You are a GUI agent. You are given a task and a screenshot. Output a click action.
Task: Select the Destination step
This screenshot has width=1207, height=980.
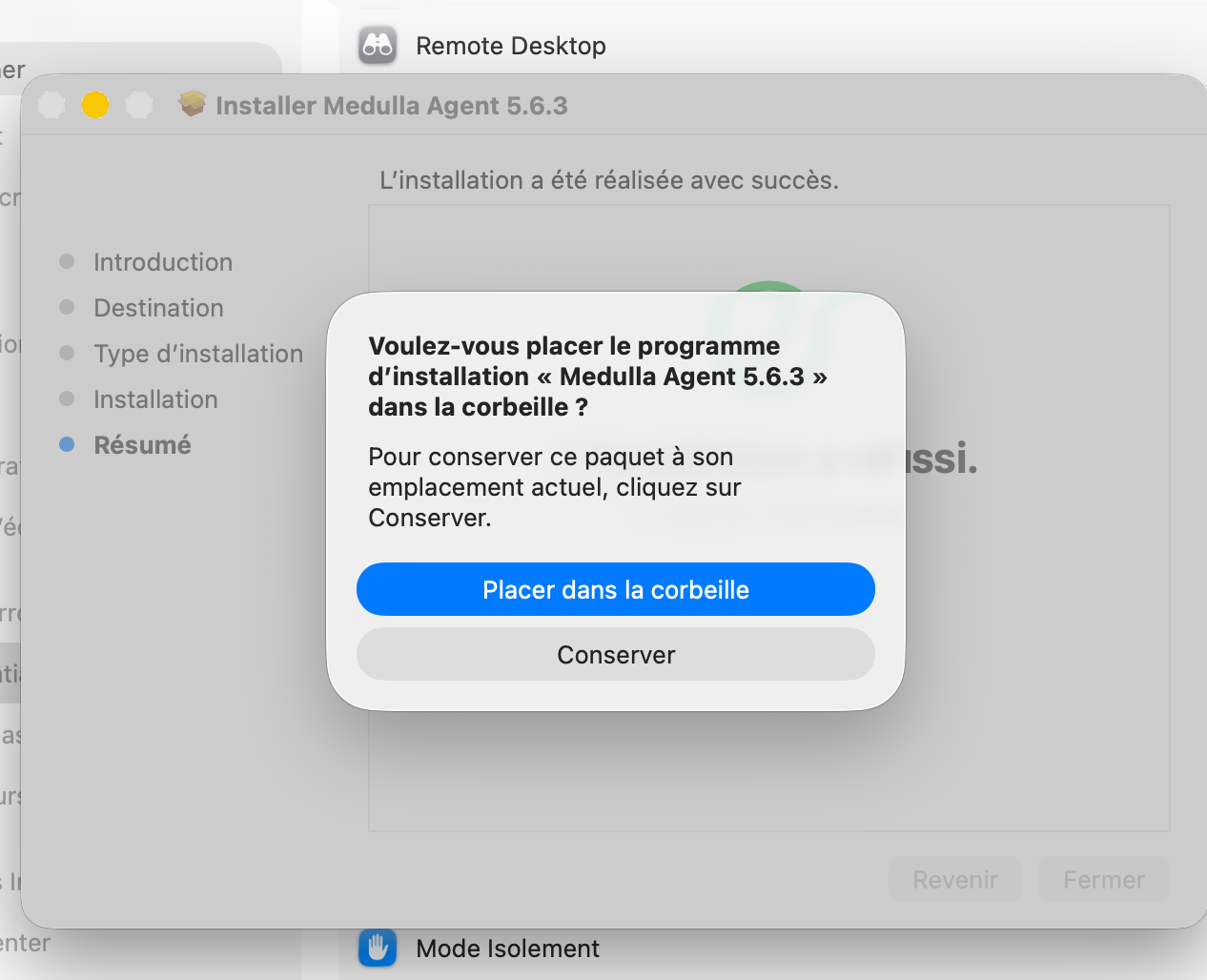coord(158,308)
